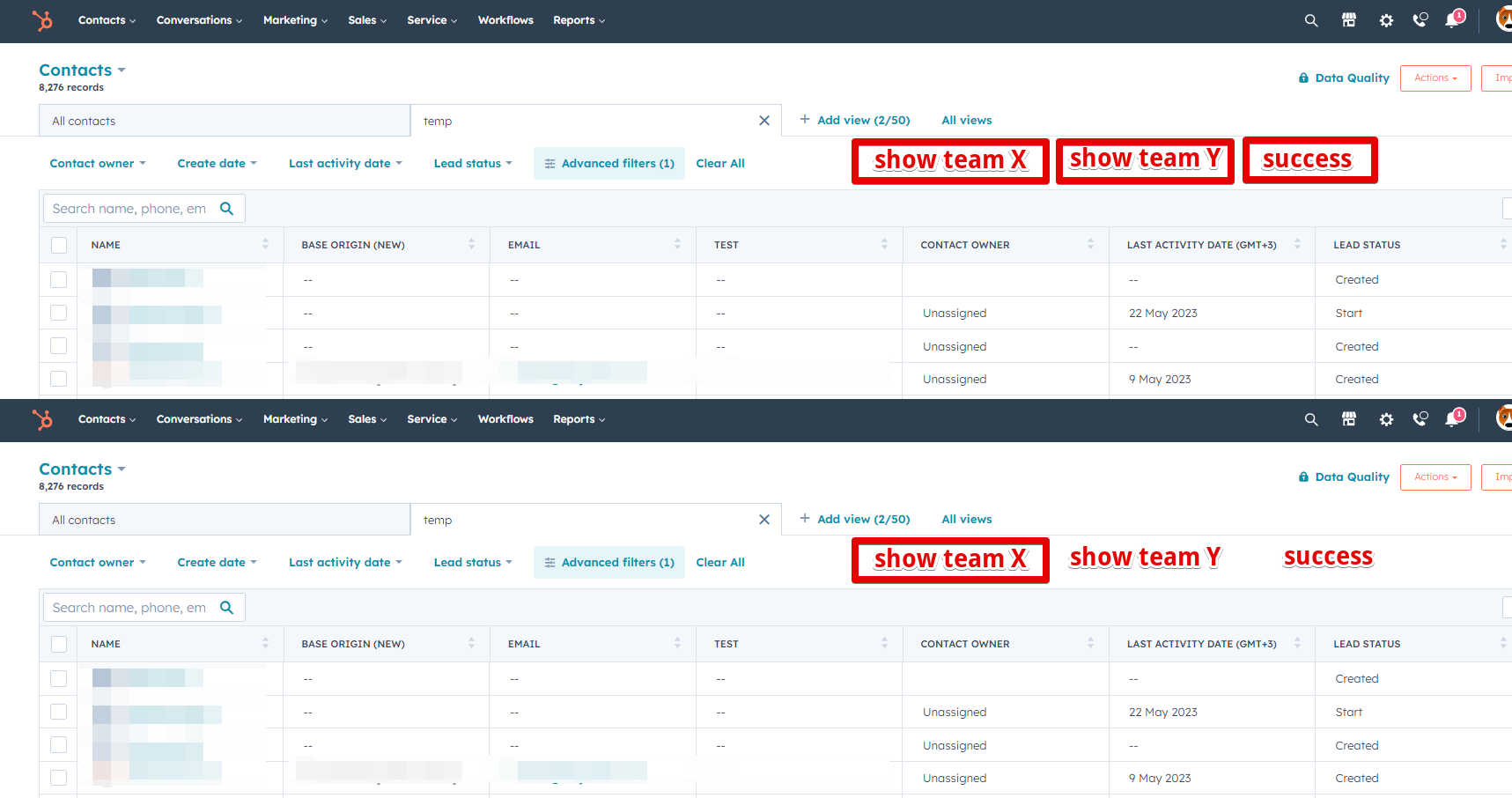Open the global search magnifier in top navigation

1311,19
